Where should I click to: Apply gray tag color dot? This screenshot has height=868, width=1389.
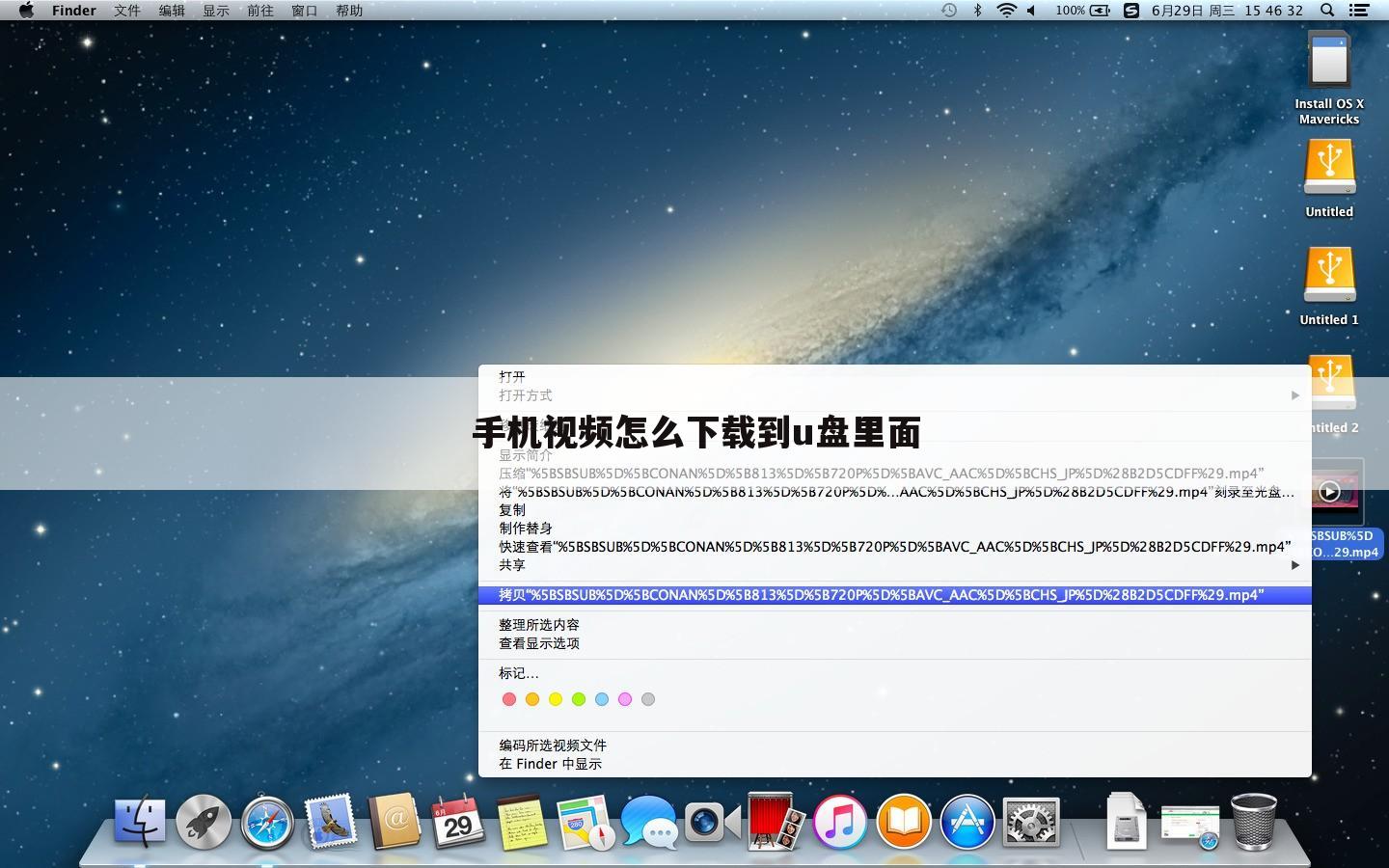tap(648, 699)
